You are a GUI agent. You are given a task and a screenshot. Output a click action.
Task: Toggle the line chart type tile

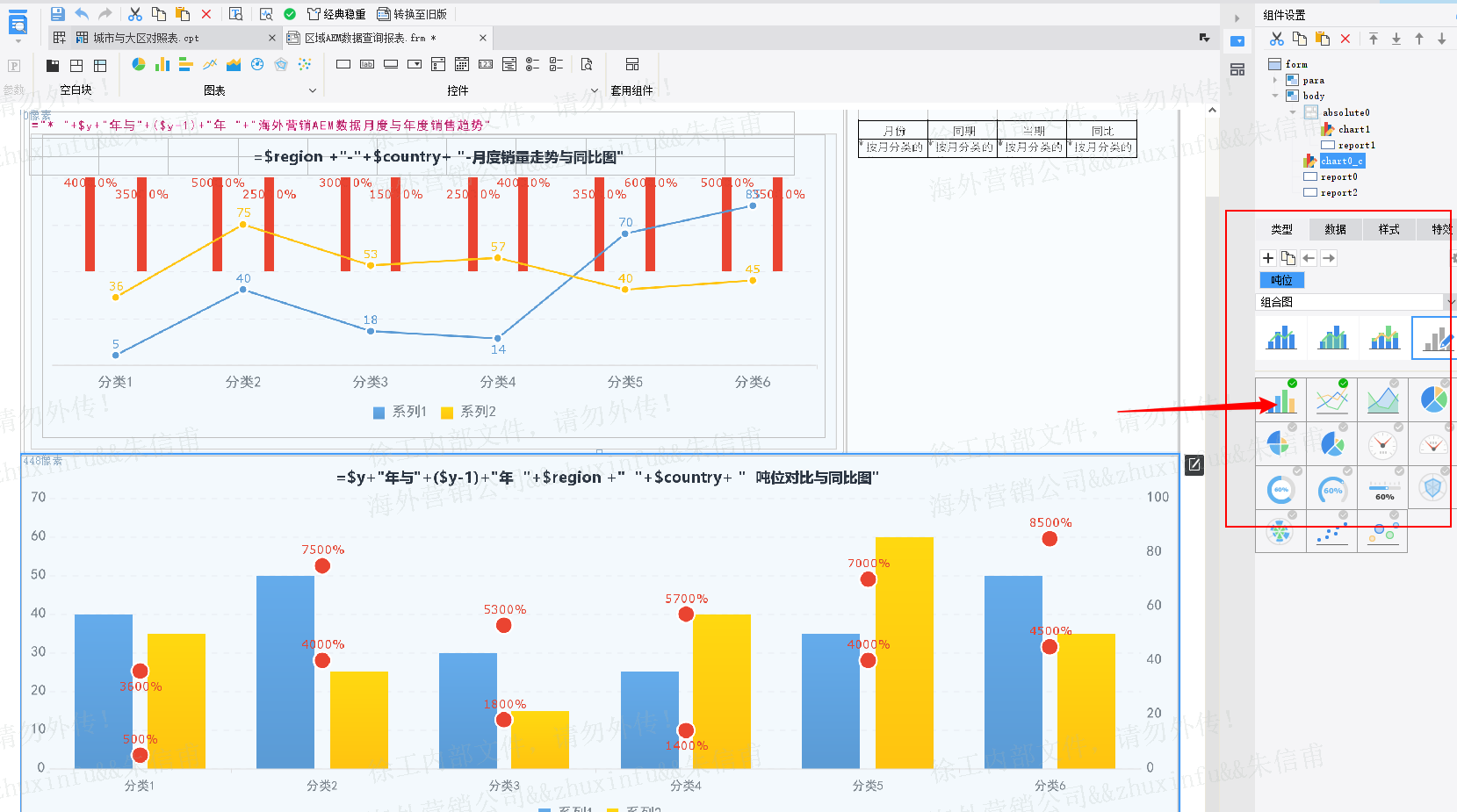click(x=1331, y=400)
